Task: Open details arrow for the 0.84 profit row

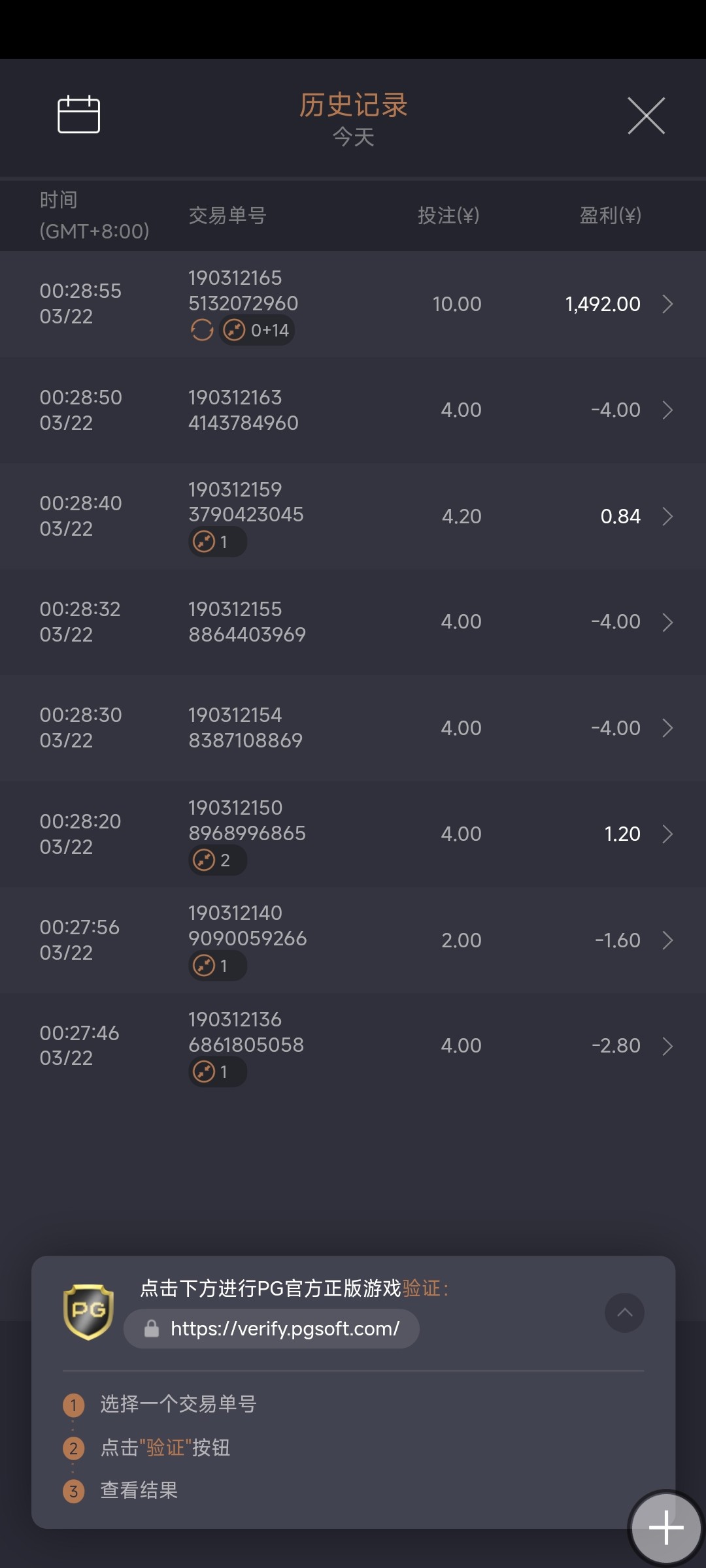Action: [667, 516]
